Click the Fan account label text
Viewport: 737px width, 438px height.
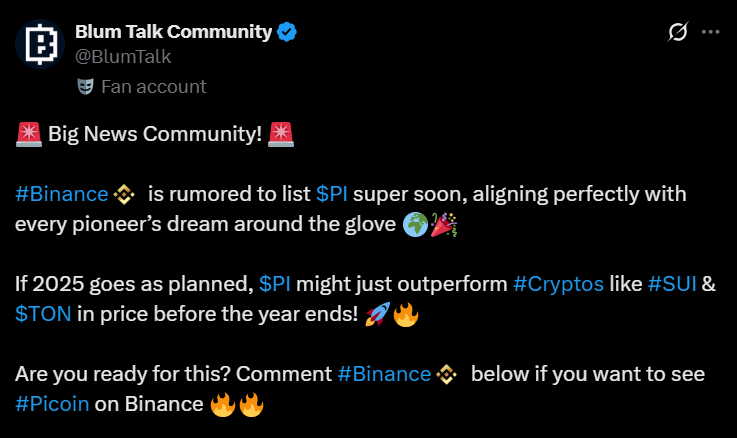coord(153,86)
